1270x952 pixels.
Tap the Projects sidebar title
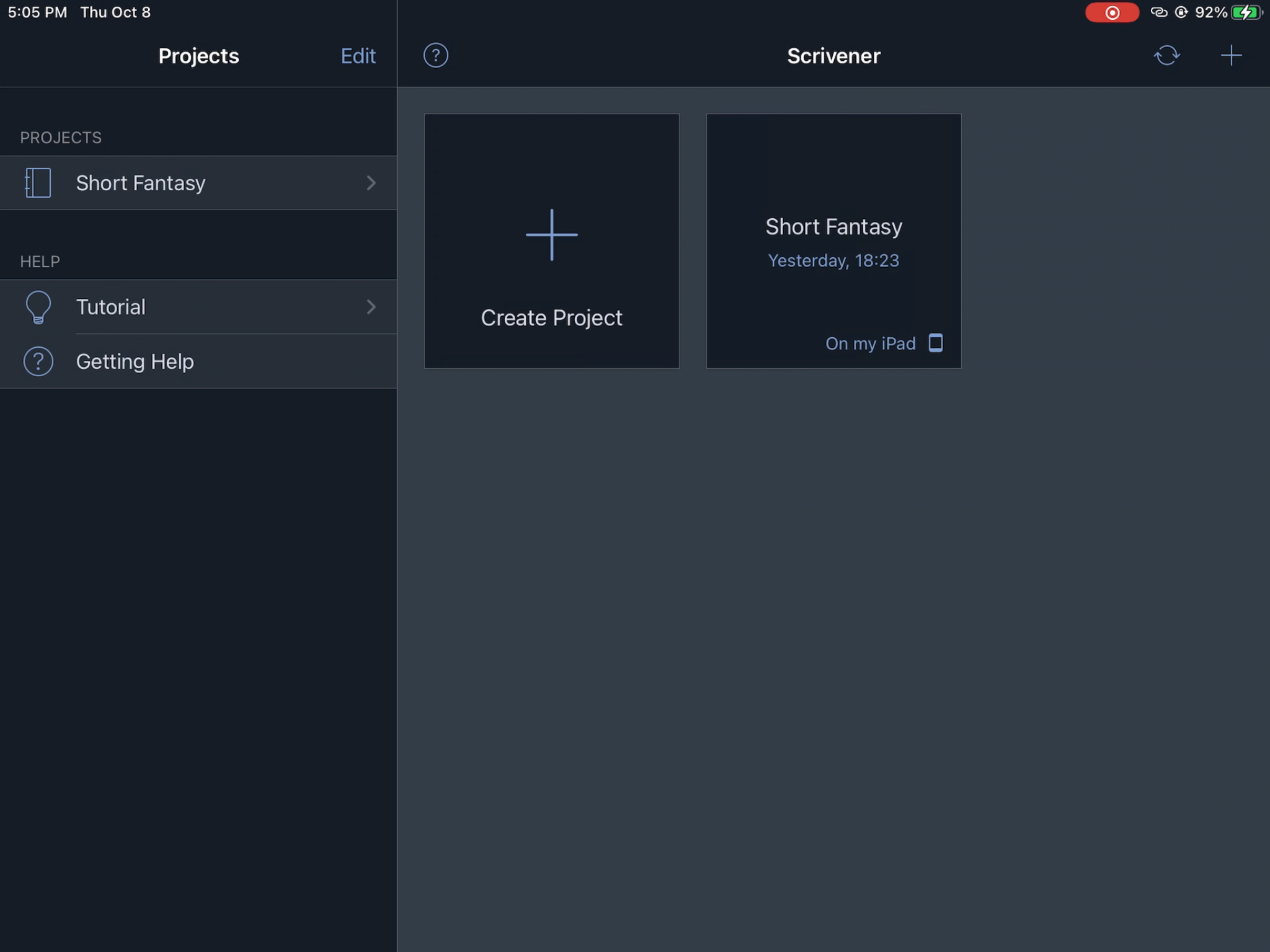198,56
